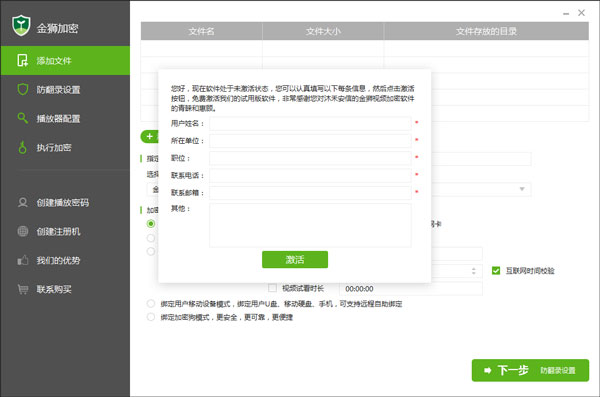600x397 pixels.
Task: Click the 播放器配置 magnifier icon
Action: click(23, 118)
